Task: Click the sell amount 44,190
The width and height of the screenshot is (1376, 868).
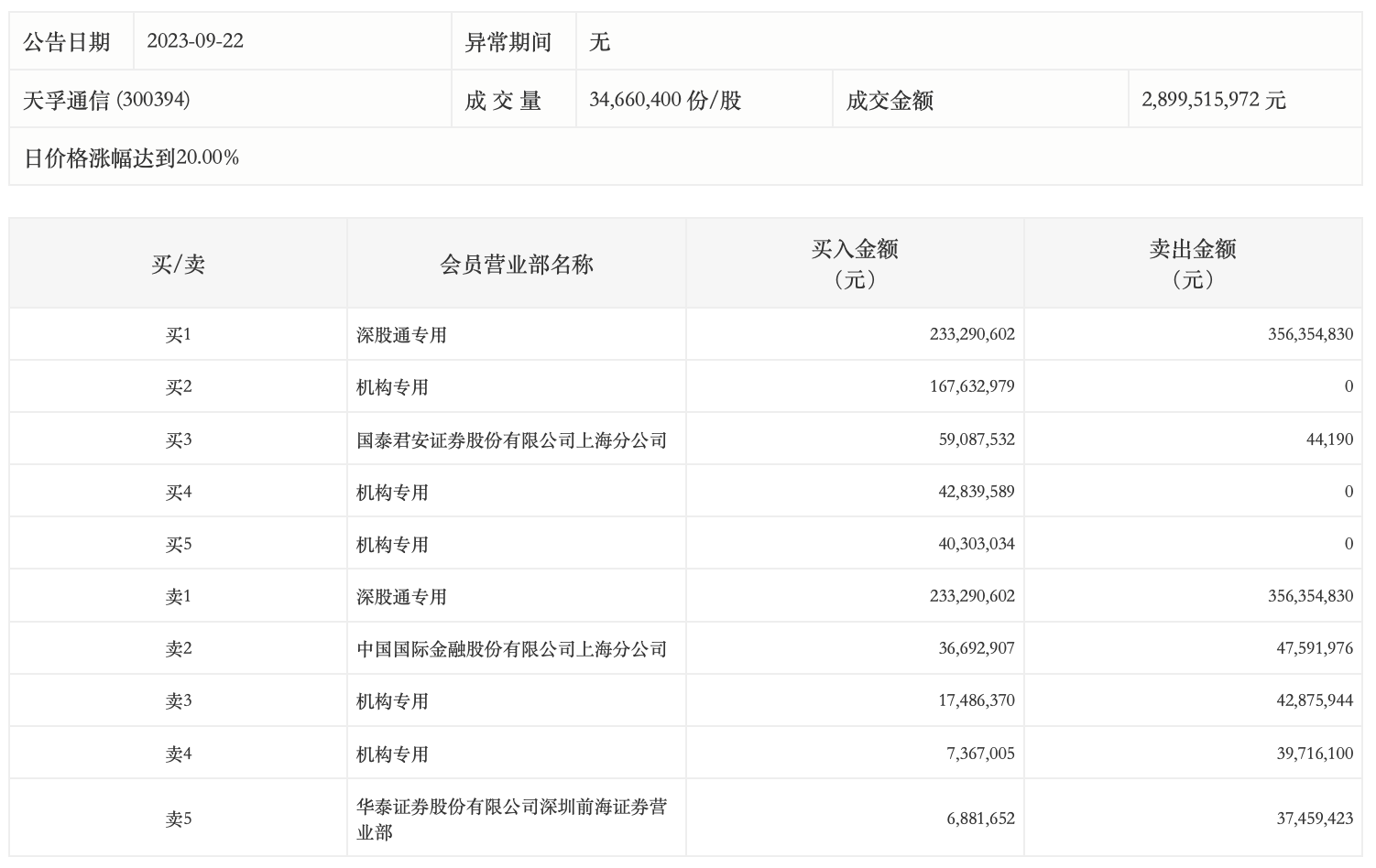Action: [x=1329, y=440]
